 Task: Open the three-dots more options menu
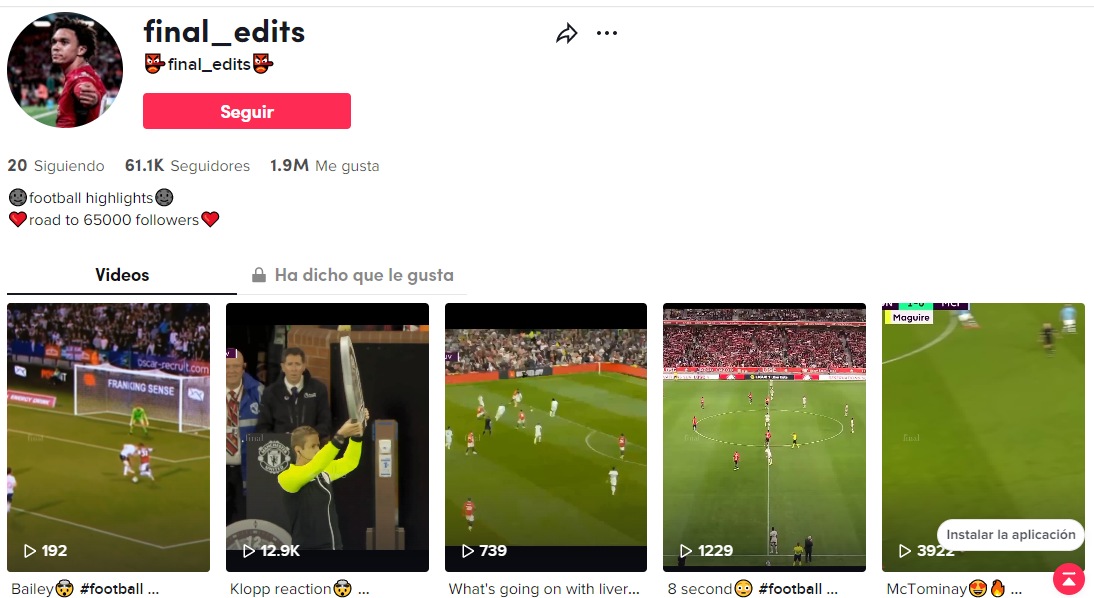[x=606, y=33]
